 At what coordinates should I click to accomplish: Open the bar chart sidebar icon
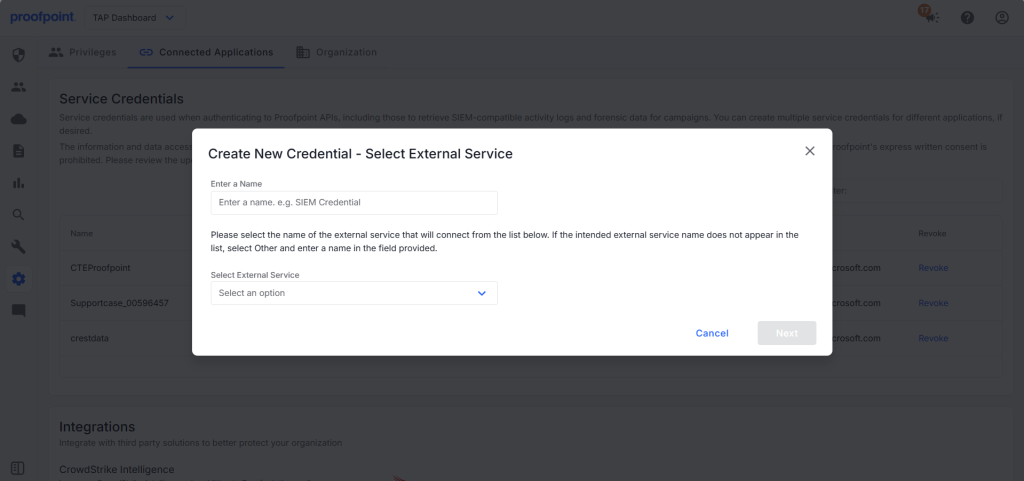point(18,183)
